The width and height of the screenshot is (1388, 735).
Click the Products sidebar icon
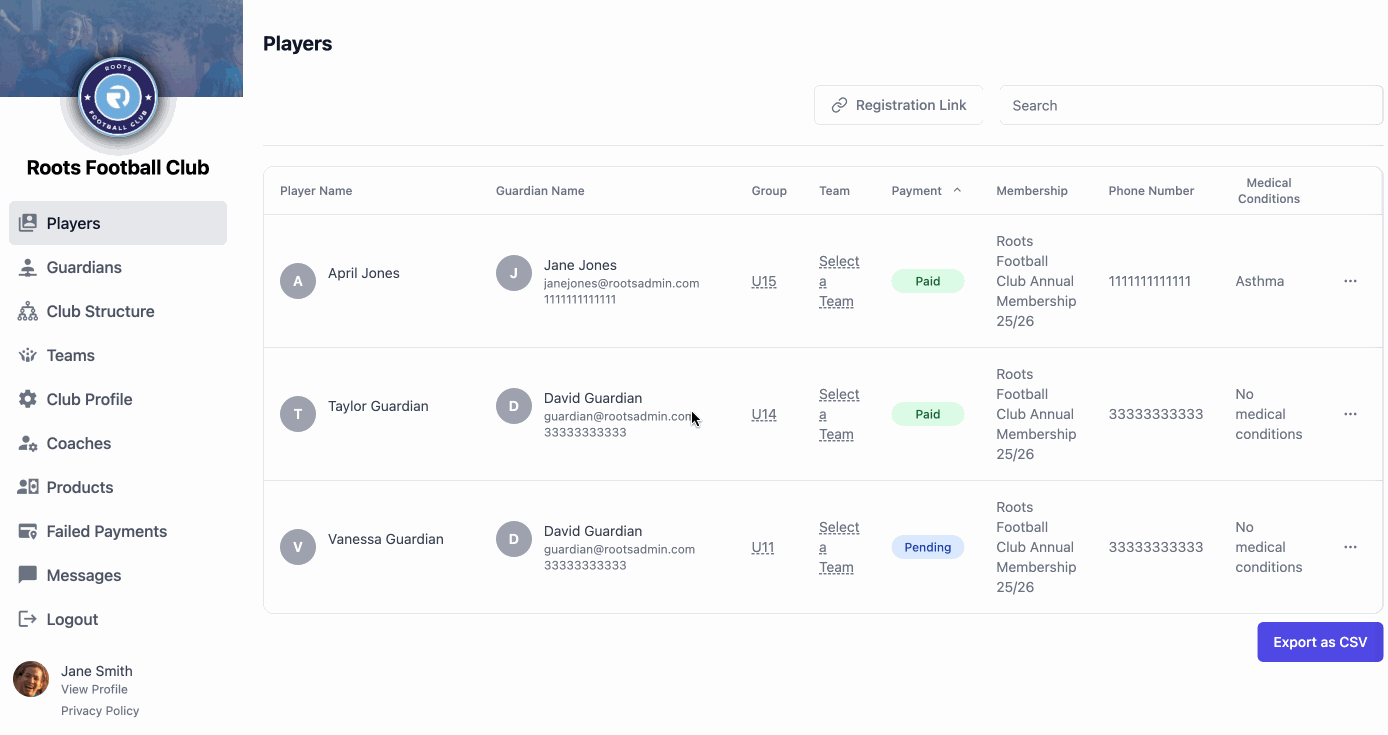pos(28,487)
